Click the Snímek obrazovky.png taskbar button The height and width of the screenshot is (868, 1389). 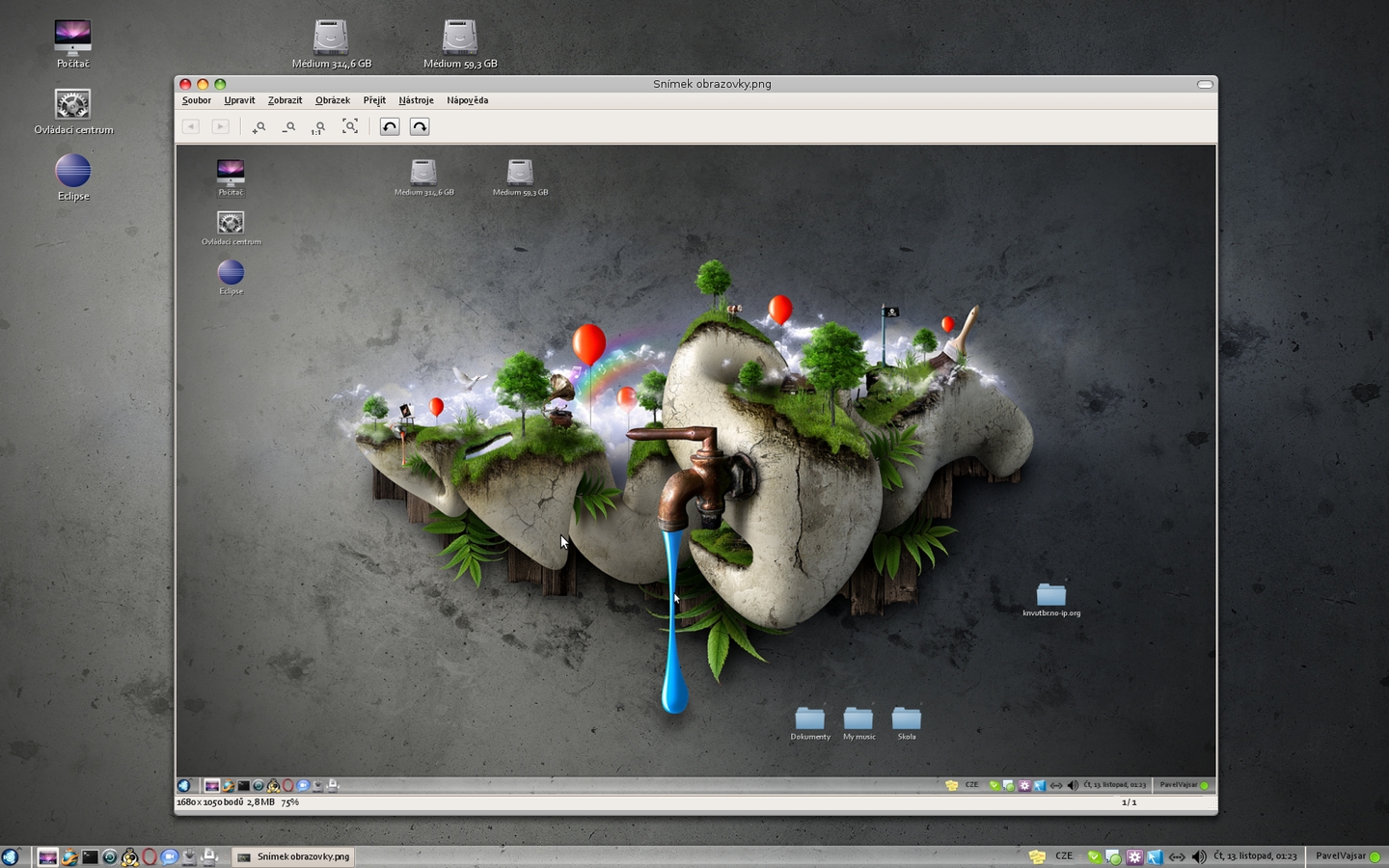pos(293,856)
